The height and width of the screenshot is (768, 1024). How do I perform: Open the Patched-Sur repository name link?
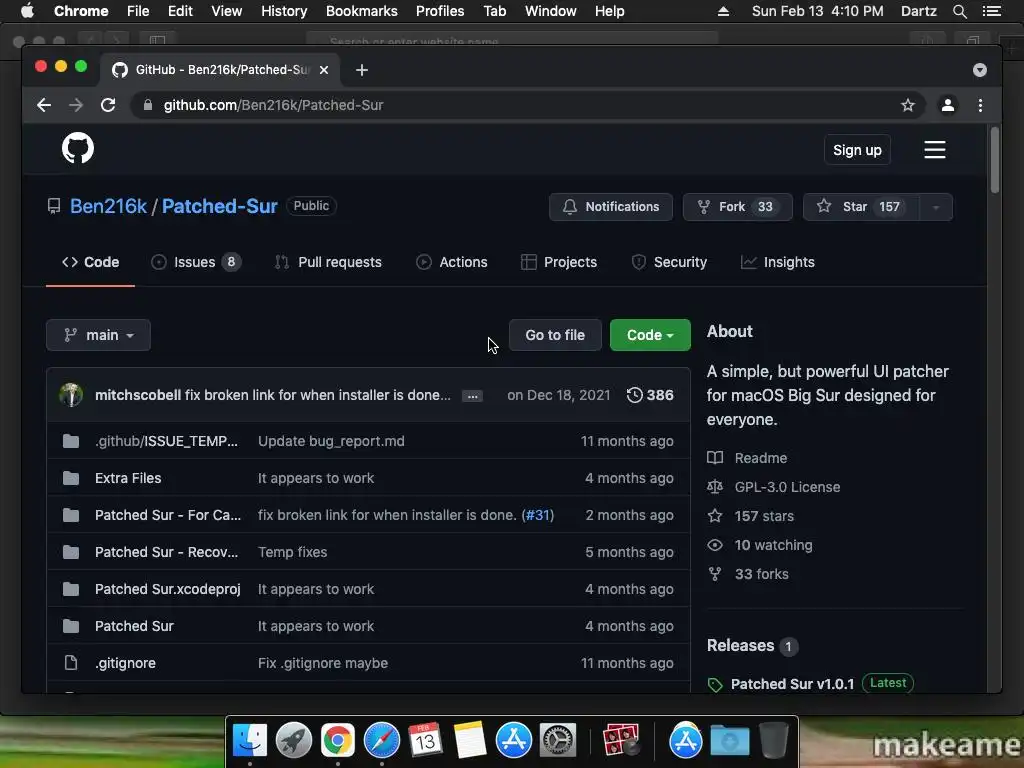tap(219, 206)
